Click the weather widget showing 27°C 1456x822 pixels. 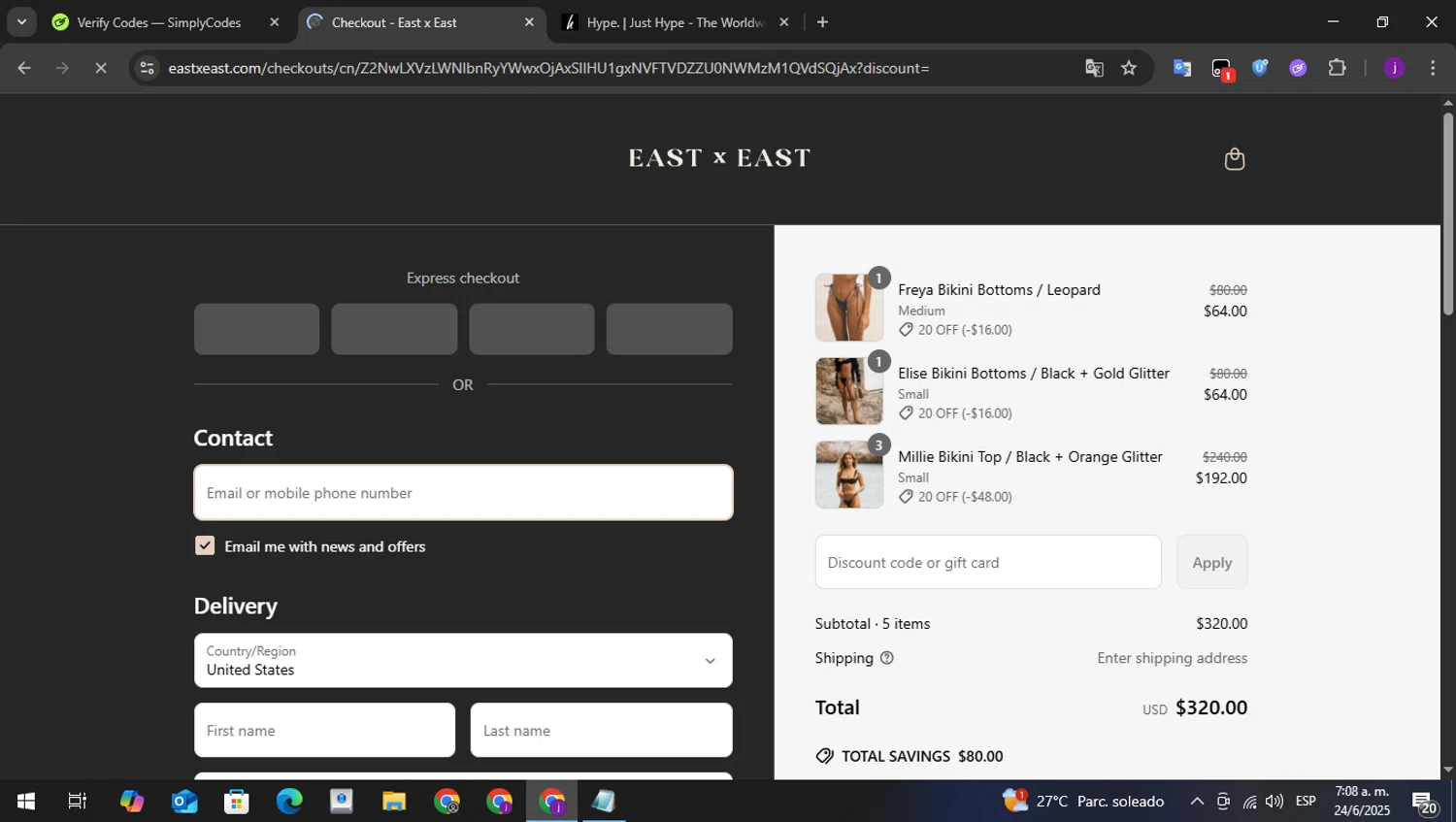pos(1084,802)
